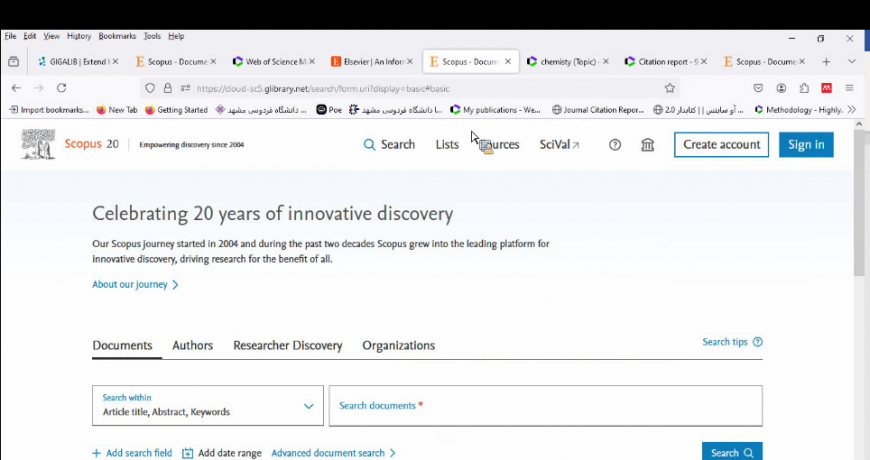Click the Create account button
The width and height of the screenshot is (870, 460).
click(x=721, y=145)
